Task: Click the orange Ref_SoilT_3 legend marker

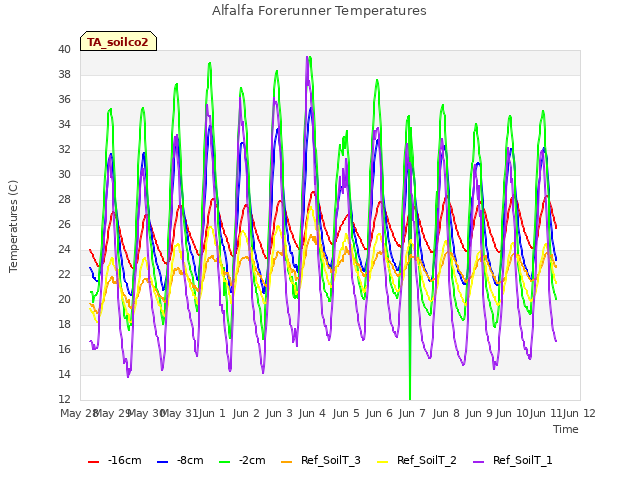Action: point(287,462)
